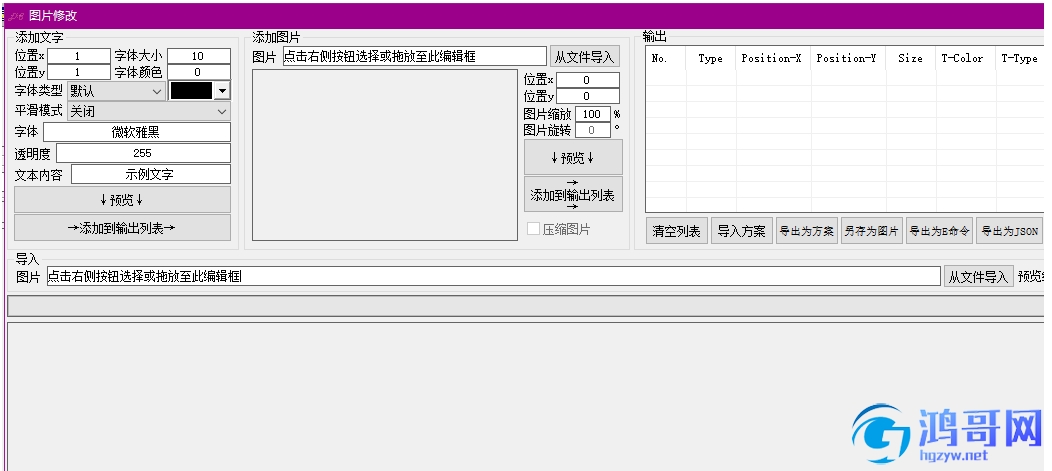Click the 位置x field in 添加图片
The height and width of the screenshot is (471, 1052).
tap(588, 80)
